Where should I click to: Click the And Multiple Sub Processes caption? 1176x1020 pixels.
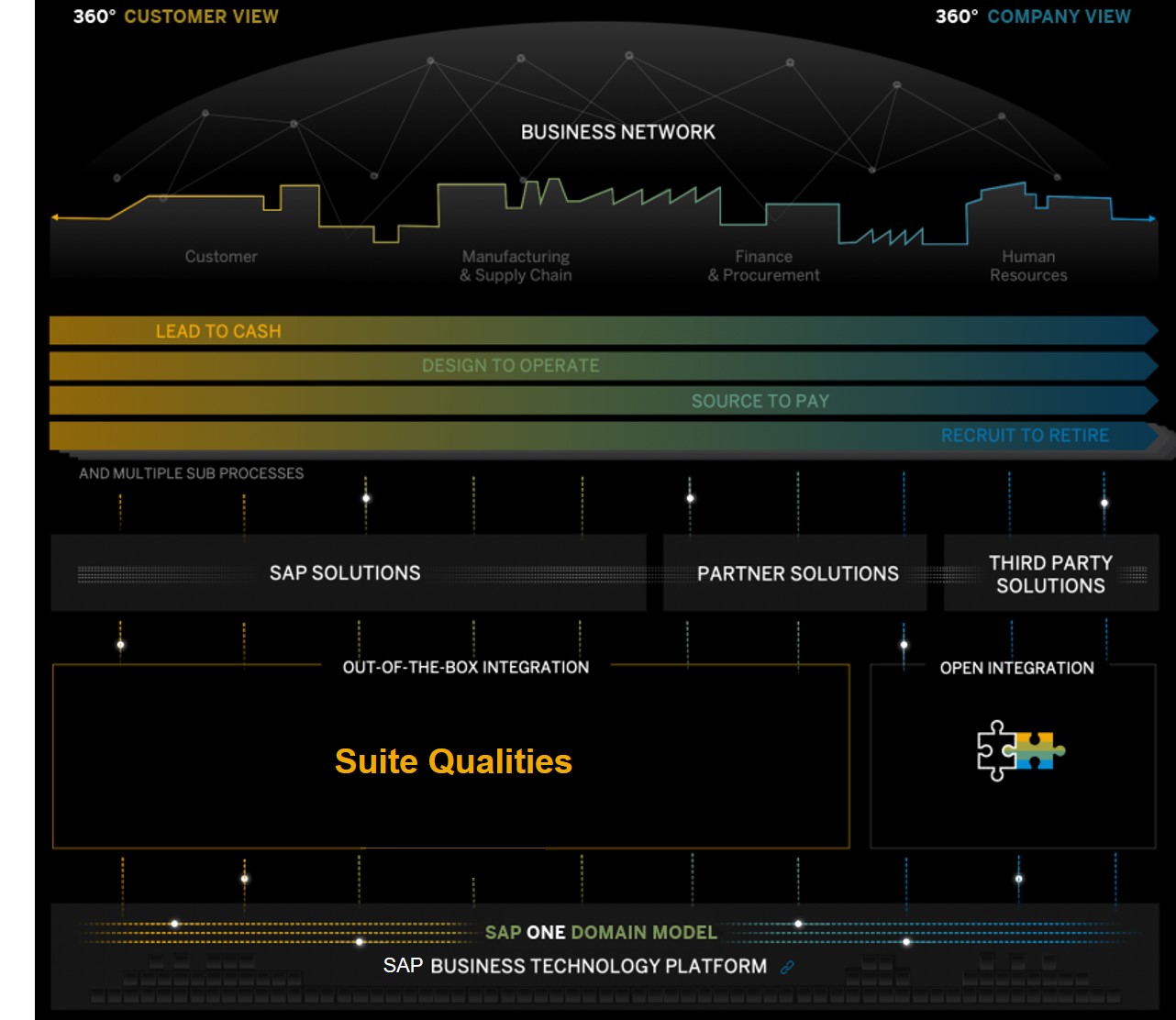[191, 473]
